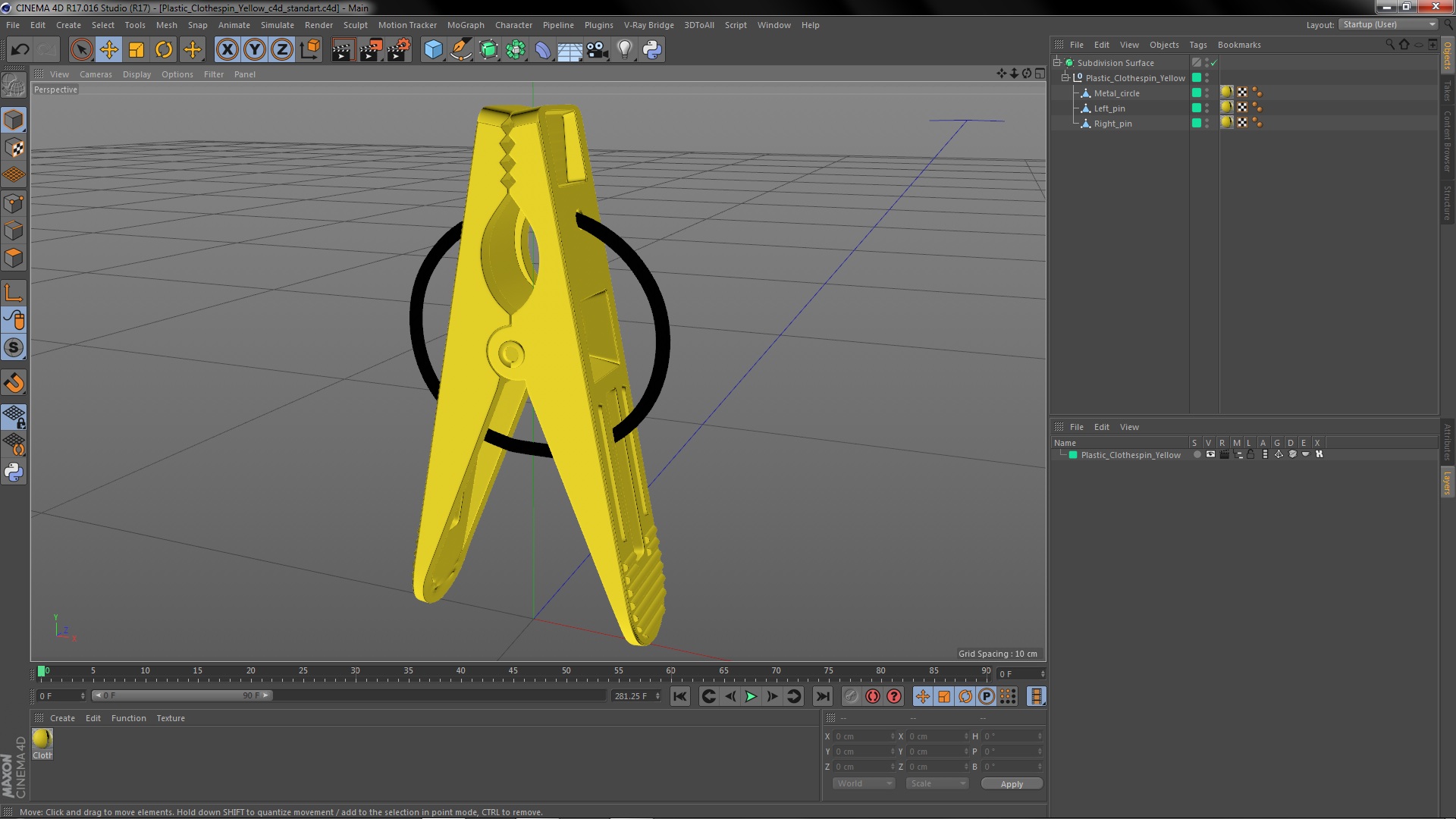Select Left_pin object in Object Manager
1456x819 pixels.
(1109, 108)
